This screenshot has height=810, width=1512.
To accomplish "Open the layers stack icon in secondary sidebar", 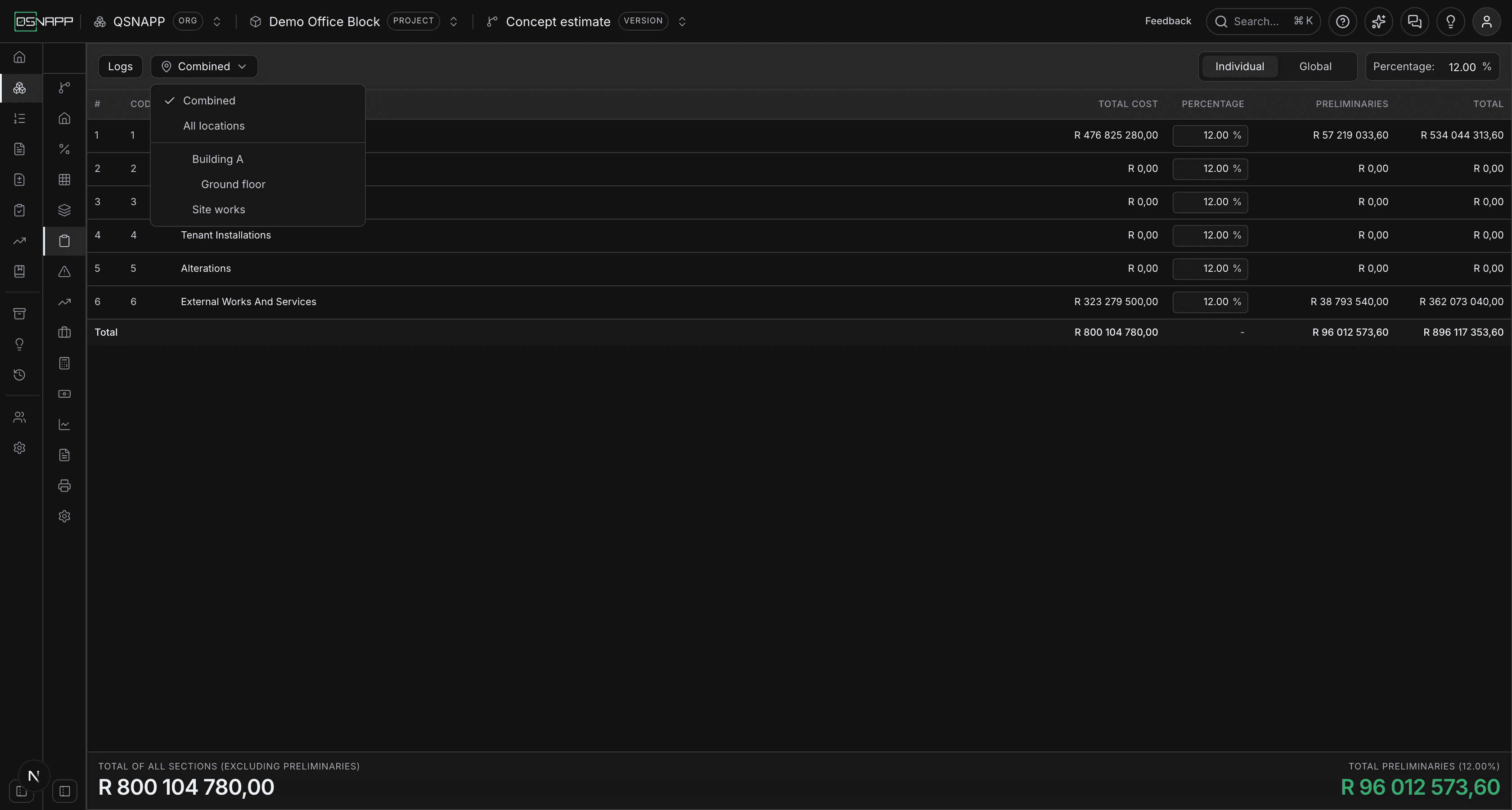I will coord(64,210).
